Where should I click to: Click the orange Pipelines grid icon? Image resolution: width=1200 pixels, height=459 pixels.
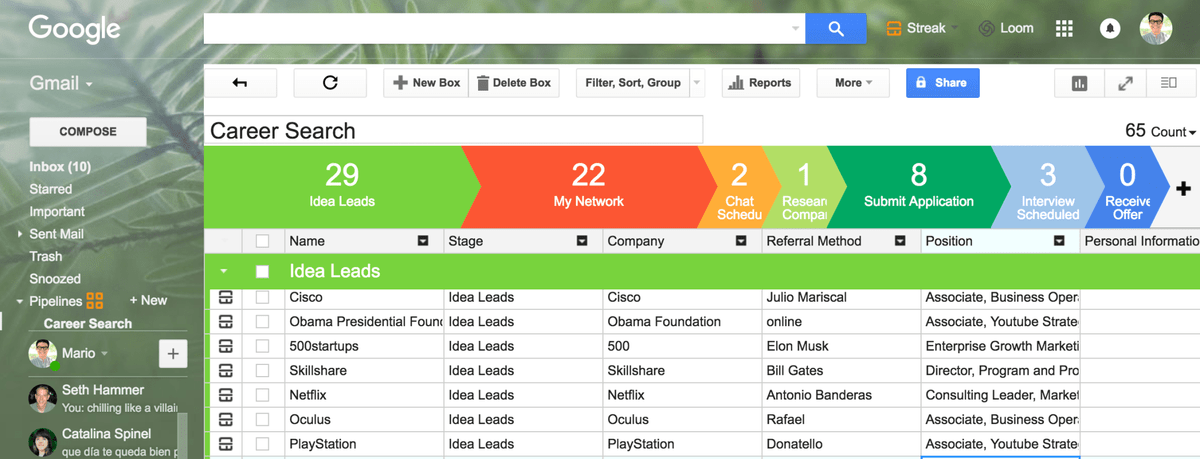point(95,300)
